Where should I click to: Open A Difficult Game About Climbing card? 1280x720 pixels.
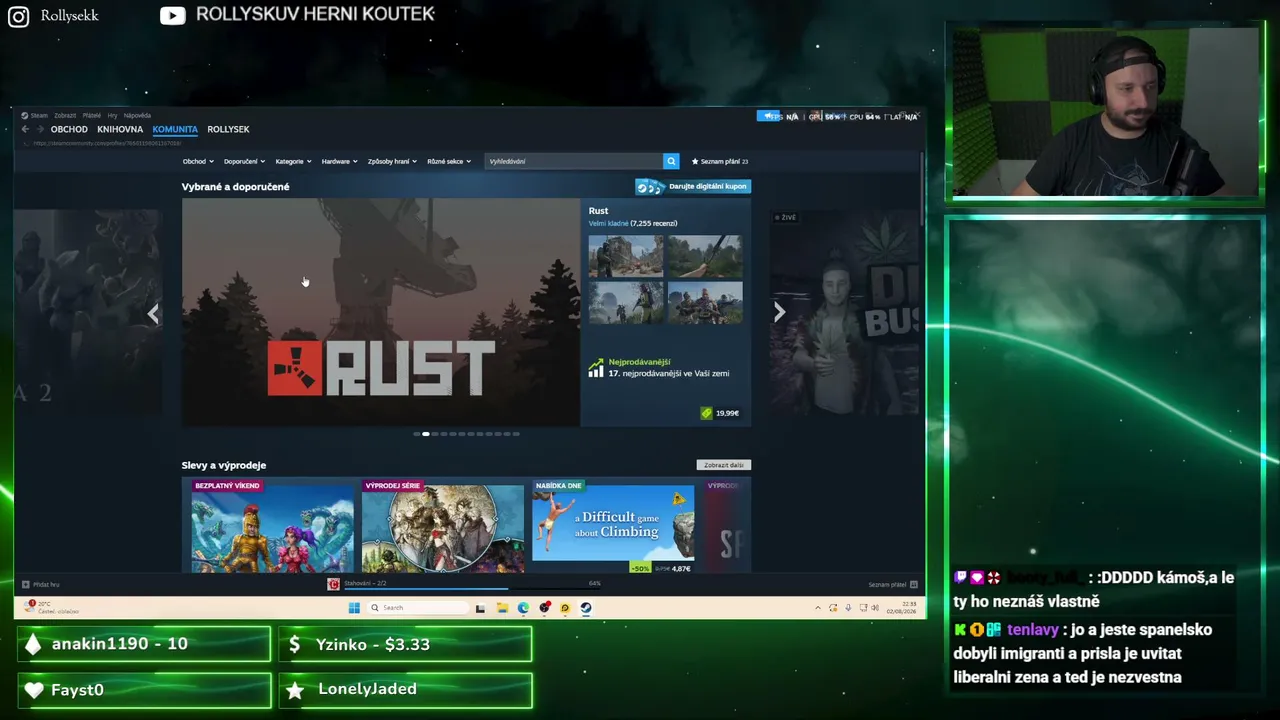(x=613, y=526)
